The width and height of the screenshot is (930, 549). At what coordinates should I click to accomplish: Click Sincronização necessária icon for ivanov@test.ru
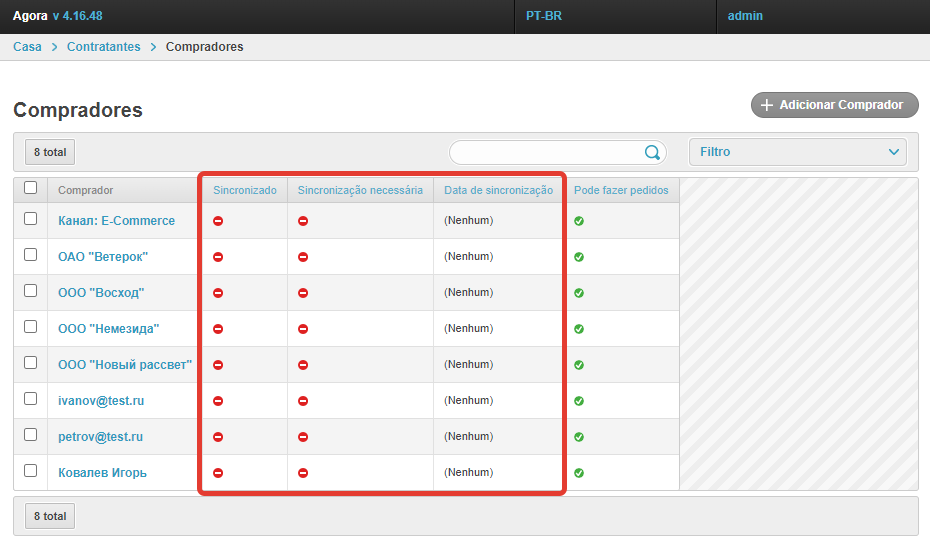303,401
